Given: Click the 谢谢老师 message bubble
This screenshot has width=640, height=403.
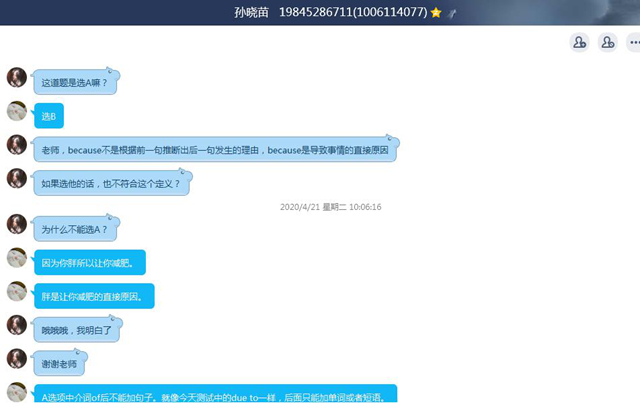Looking at the screenshot, I should [60, 363].
